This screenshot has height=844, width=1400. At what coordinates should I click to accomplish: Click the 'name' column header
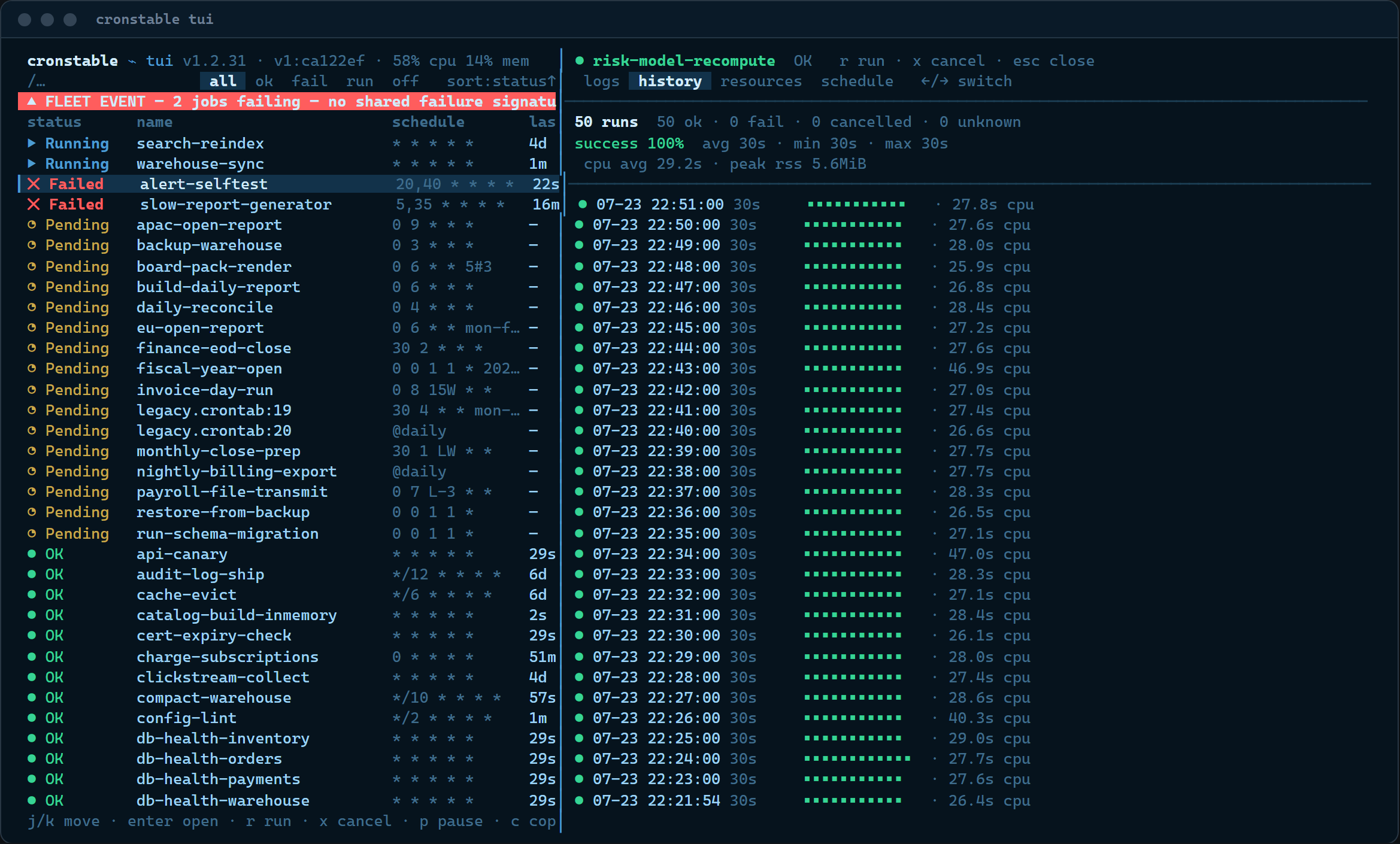pos(154,122)
